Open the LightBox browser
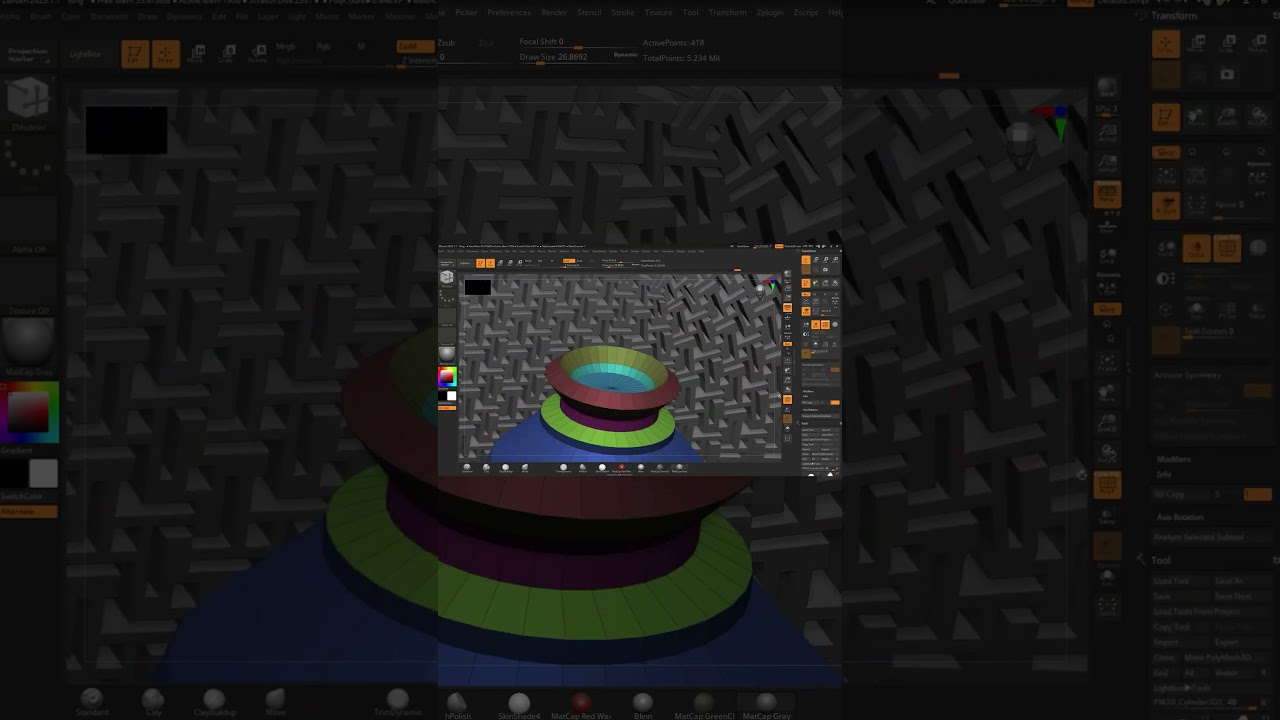Image resolution: width=1280 pixels, height=720 pixels. click(85, 55)
